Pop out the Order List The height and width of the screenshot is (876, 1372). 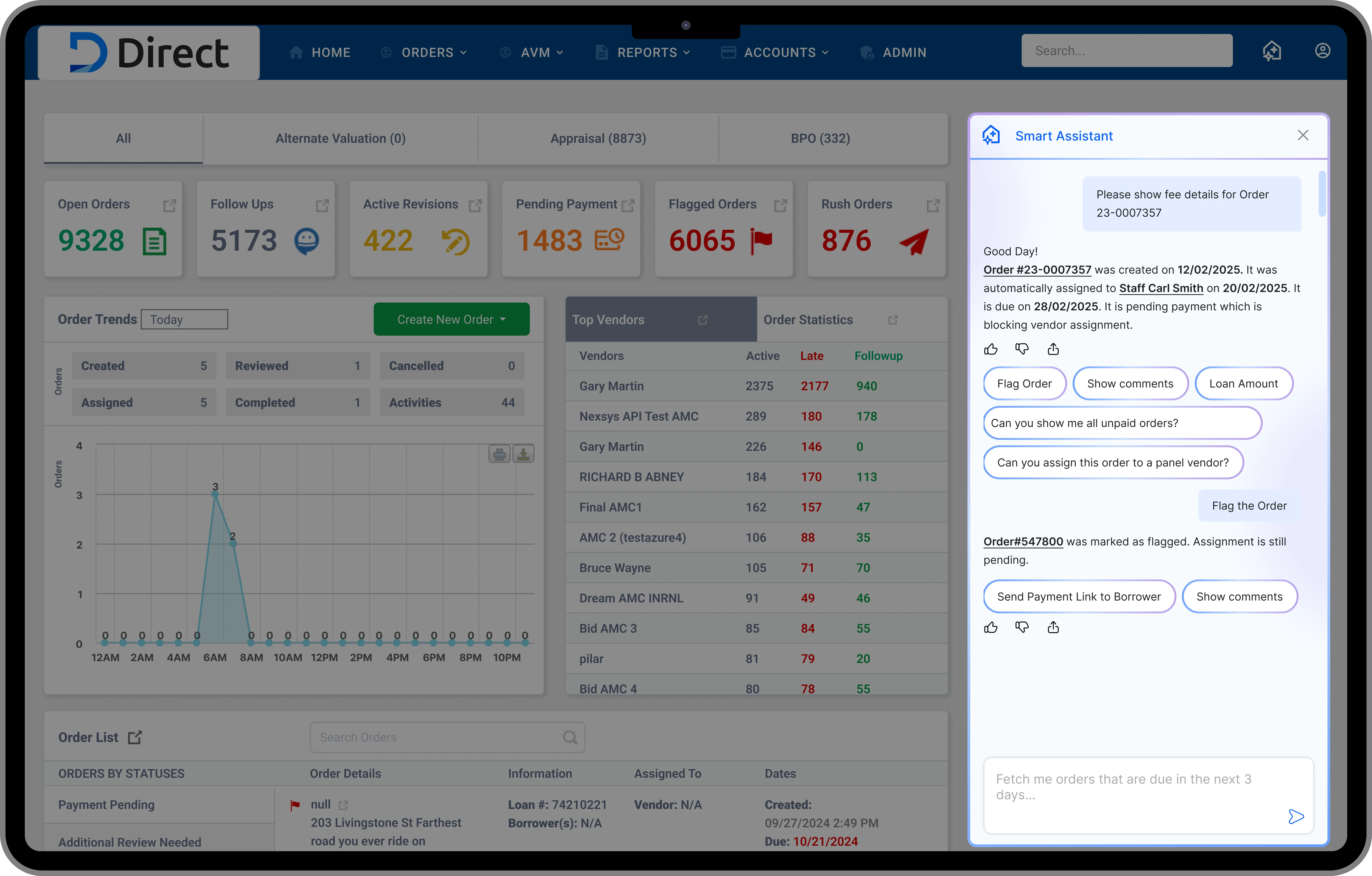click(x=135, y=737)
